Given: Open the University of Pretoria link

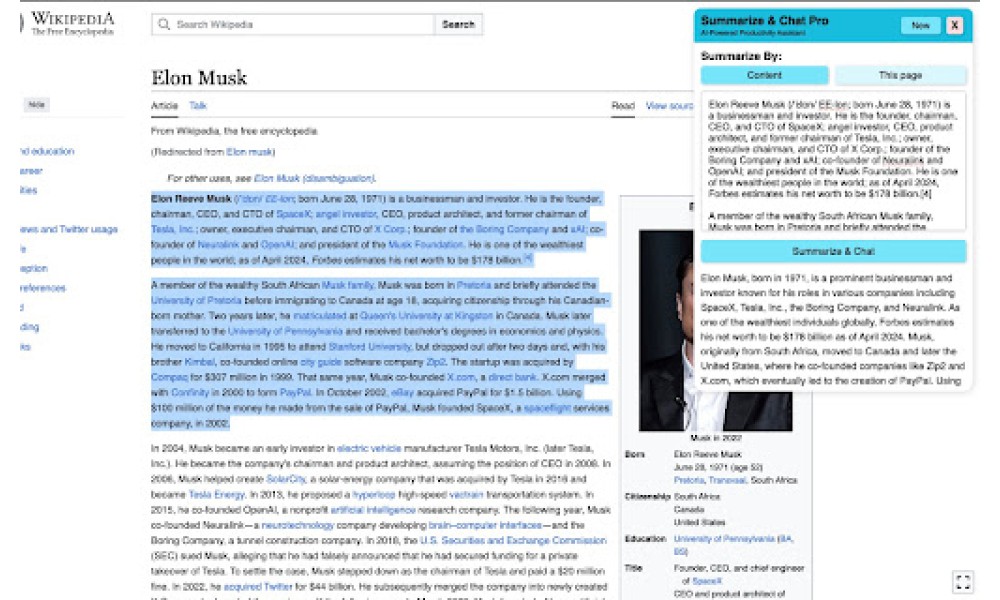Looking at the screenshot, I should (x=196, y=301).
